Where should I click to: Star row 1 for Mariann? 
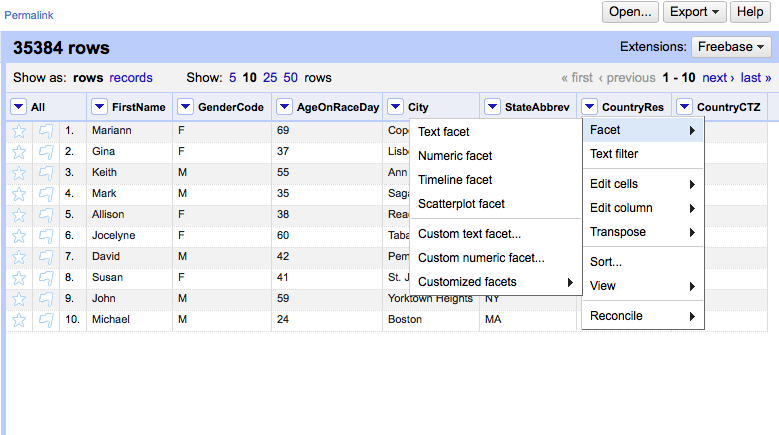coord(19,131)
